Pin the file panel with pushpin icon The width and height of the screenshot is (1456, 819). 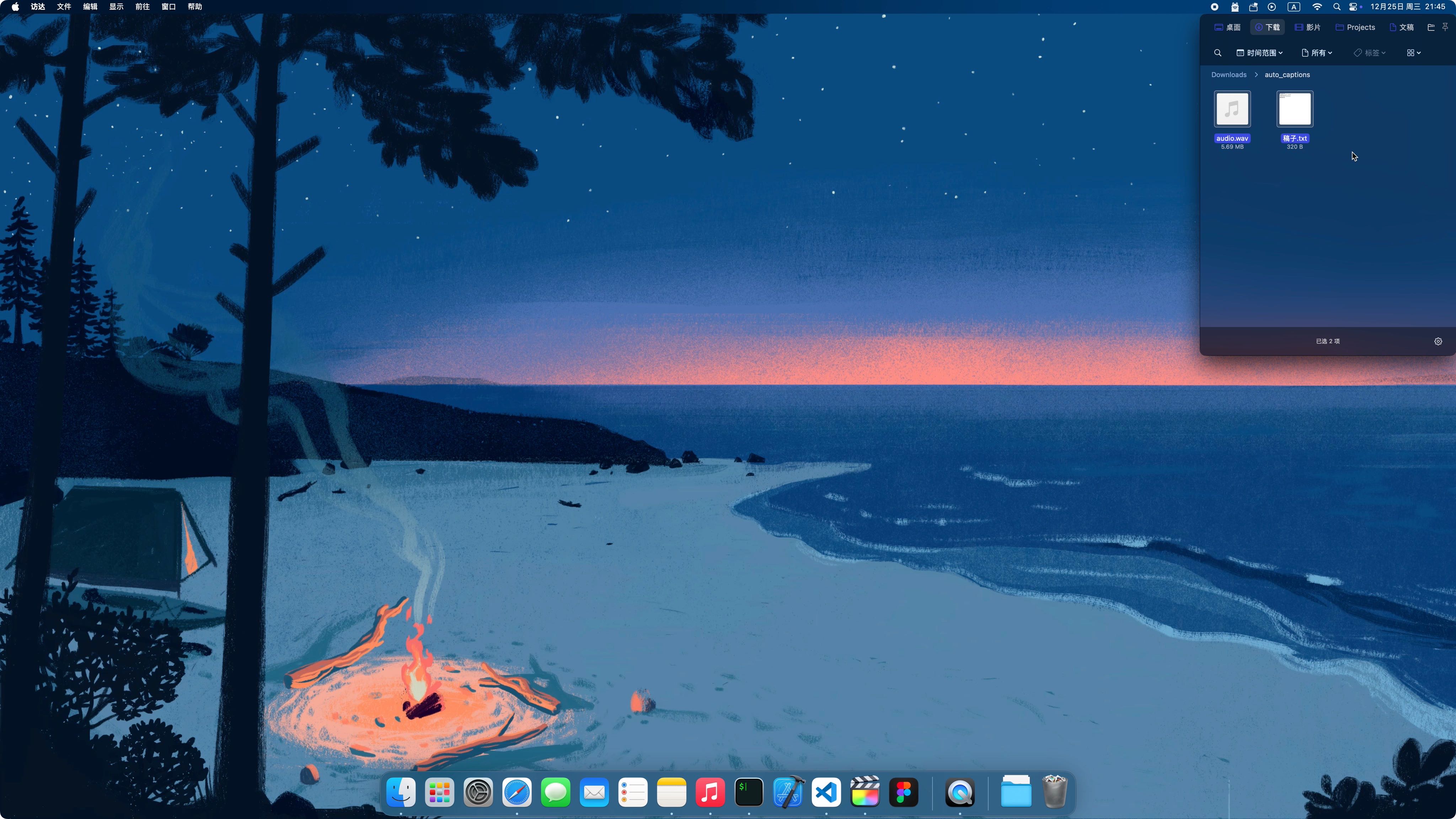point(1445,27)
